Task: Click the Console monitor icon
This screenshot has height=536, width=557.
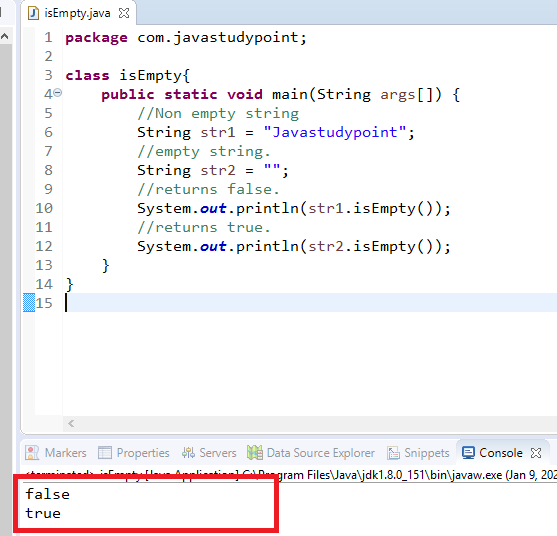Action: 468,453
